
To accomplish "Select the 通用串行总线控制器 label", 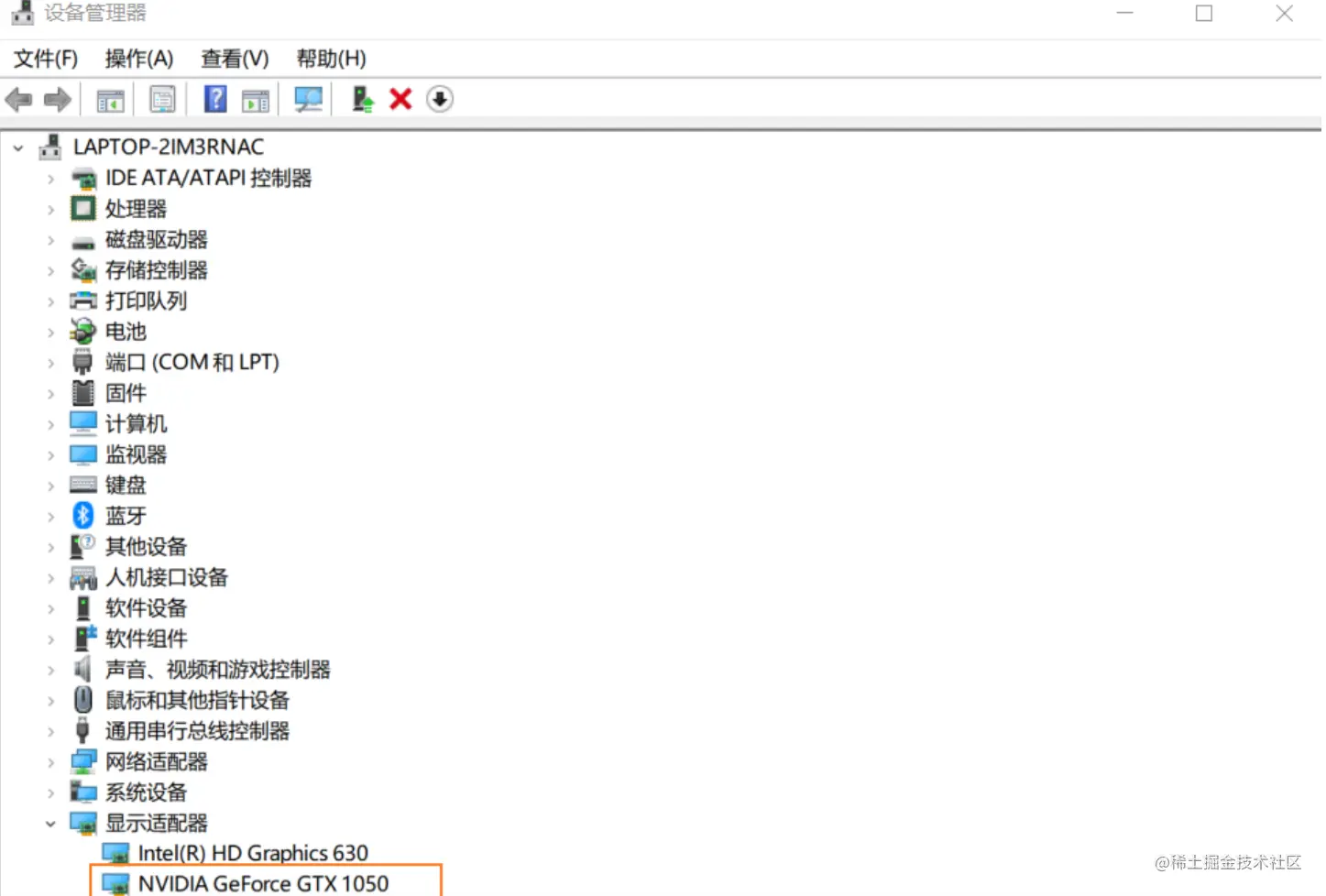I will click(198, 730).
